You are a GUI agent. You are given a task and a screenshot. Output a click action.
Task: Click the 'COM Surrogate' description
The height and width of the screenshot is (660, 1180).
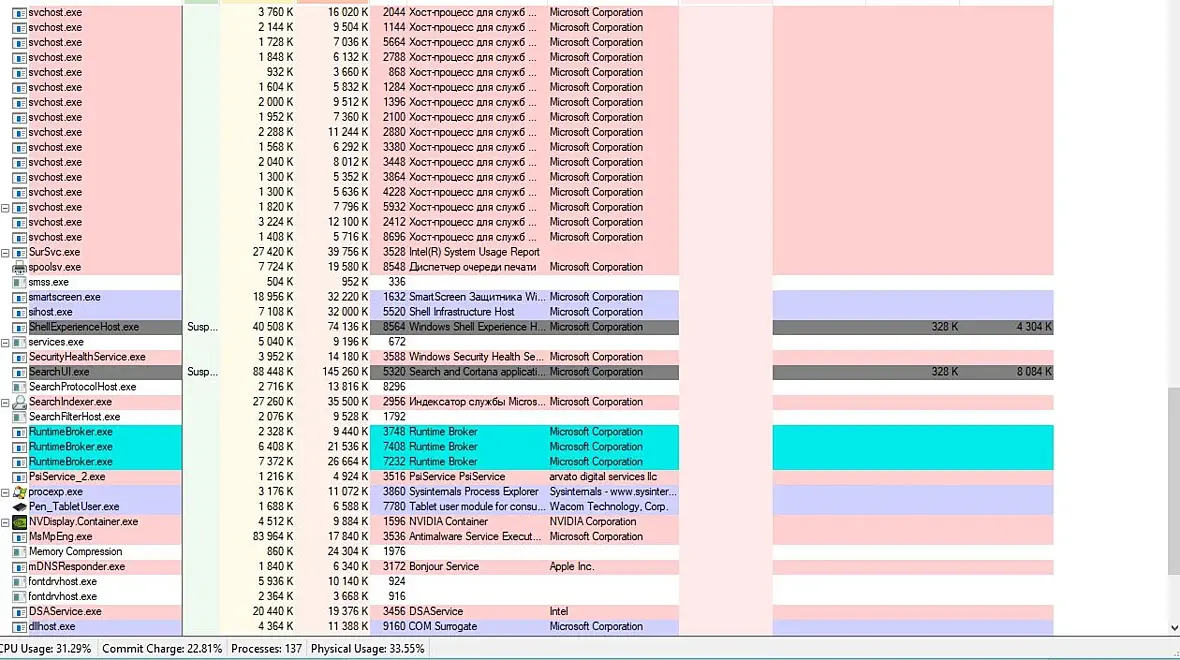point(442,626)
